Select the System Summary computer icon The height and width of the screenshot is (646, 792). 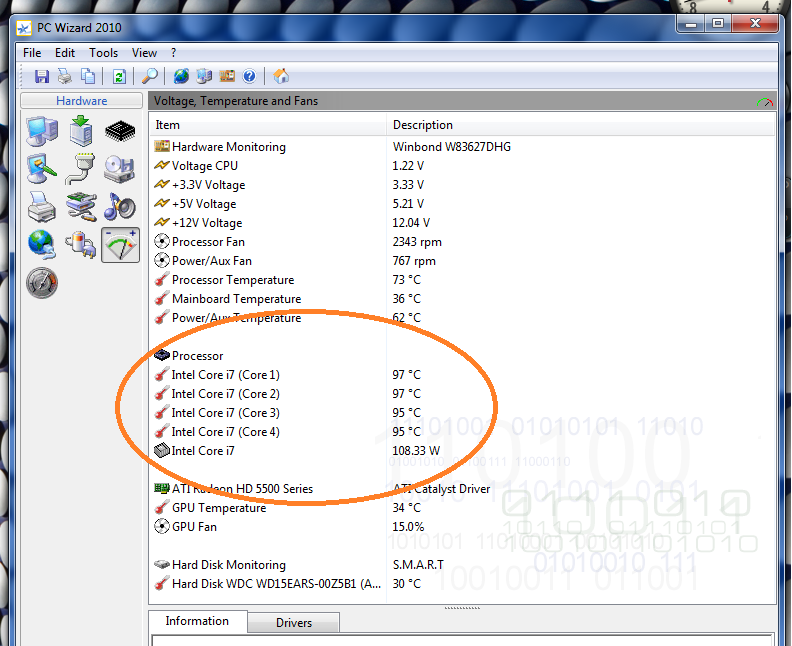coord(42,131)
